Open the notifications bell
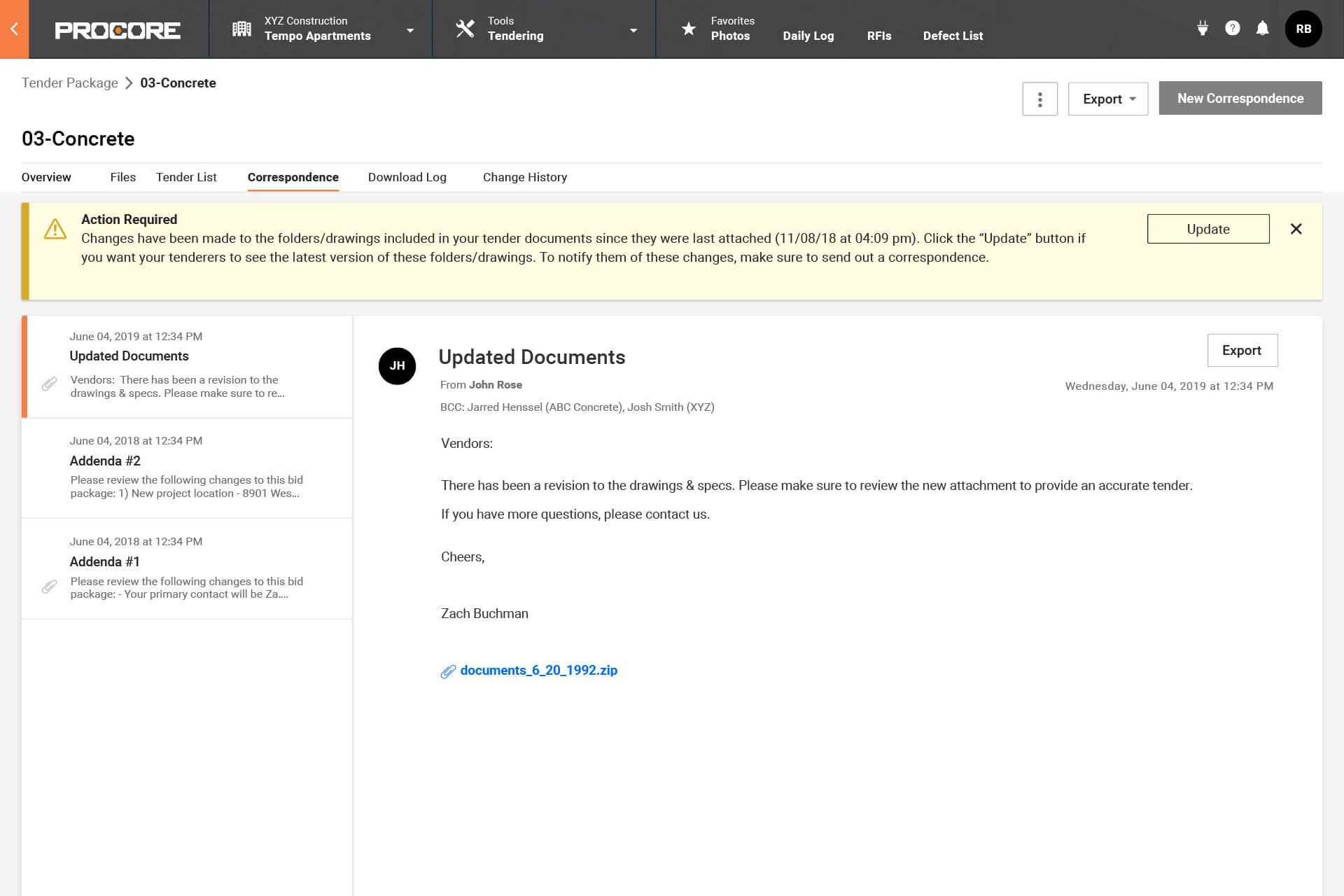Screen dimensions: 1344x896 click(1262, 28)
